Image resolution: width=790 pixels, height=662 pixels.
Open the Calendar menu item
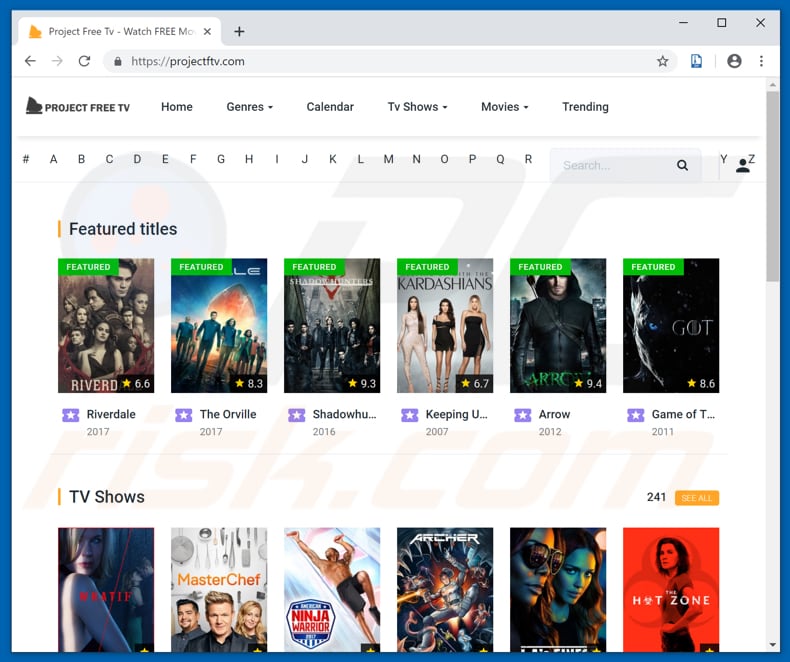click(x=330, y=107)
